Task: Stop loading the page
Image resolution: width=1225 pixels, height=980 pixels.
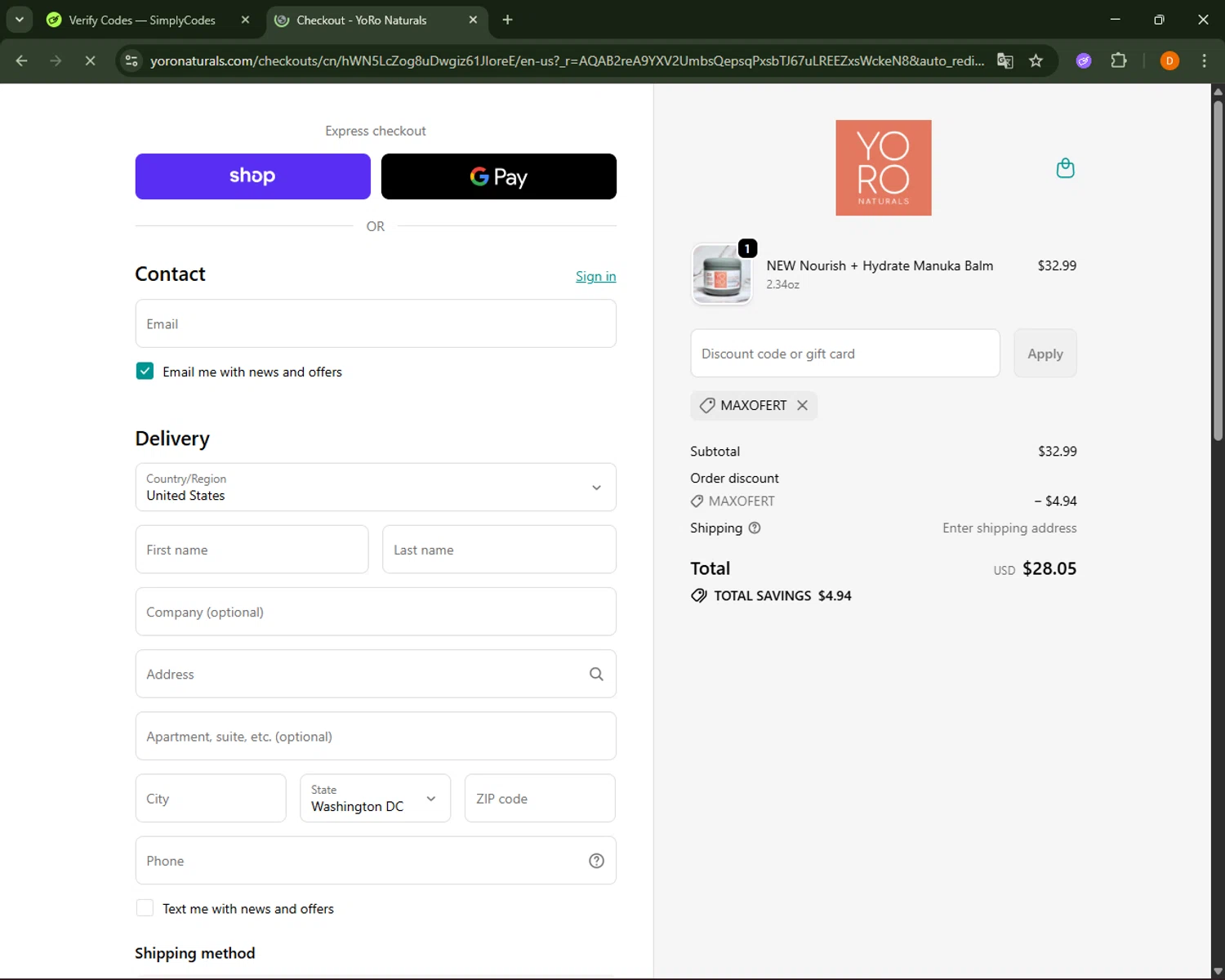Action: coord(90,60)
